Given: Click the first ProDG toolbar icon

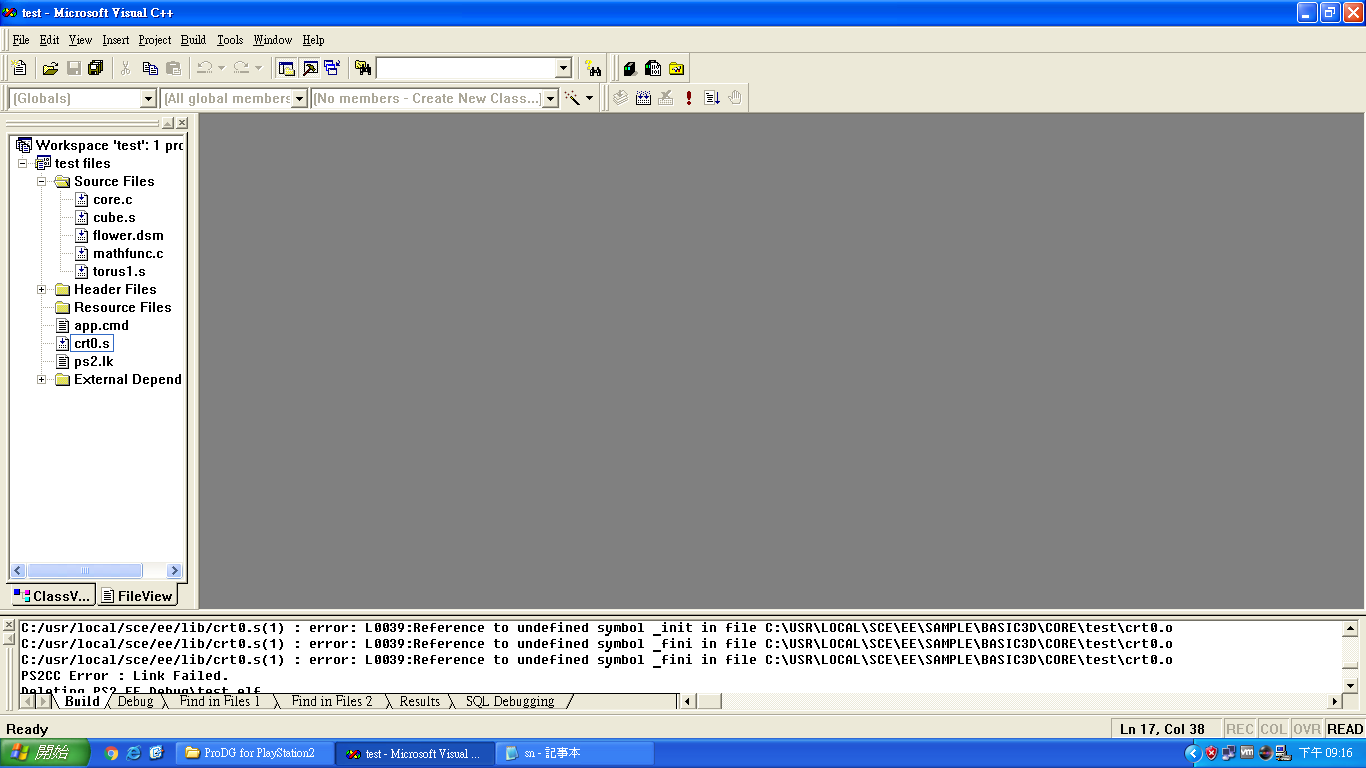Looking at the screenshot, I should coord(630,68).
